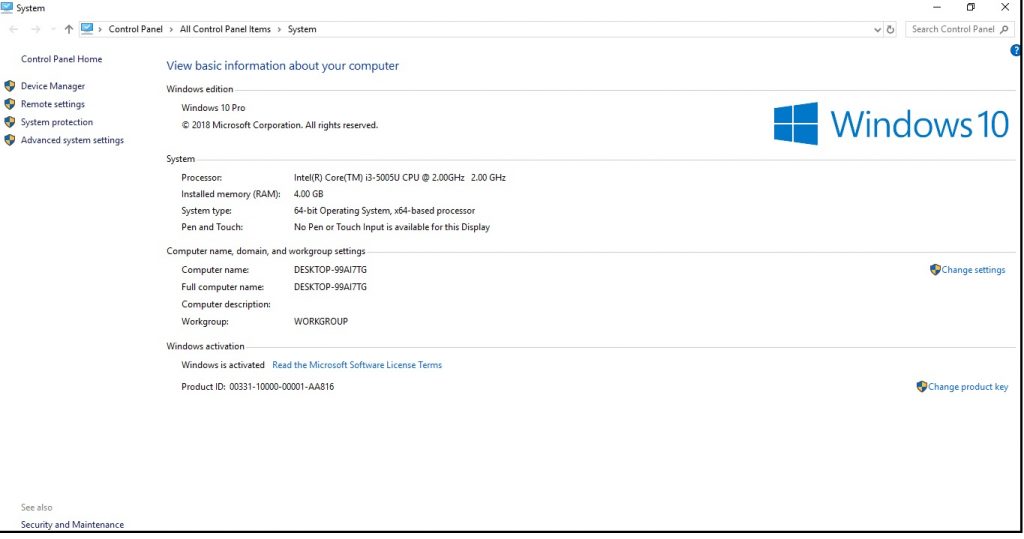Screen dimensions: 1024x539
Task: Click shield icon beside Remote settings
Action: pos(10,104)
